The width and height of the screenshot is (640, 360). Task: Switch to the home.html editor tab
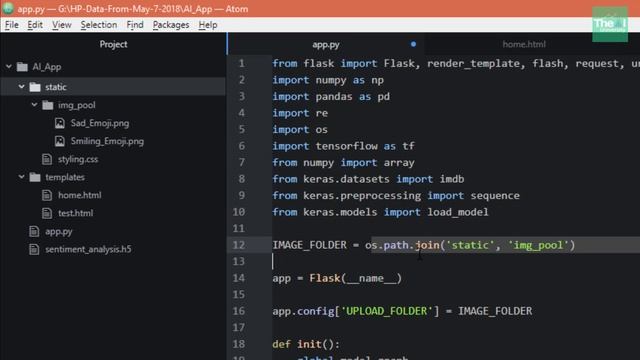tap(524, 44)
